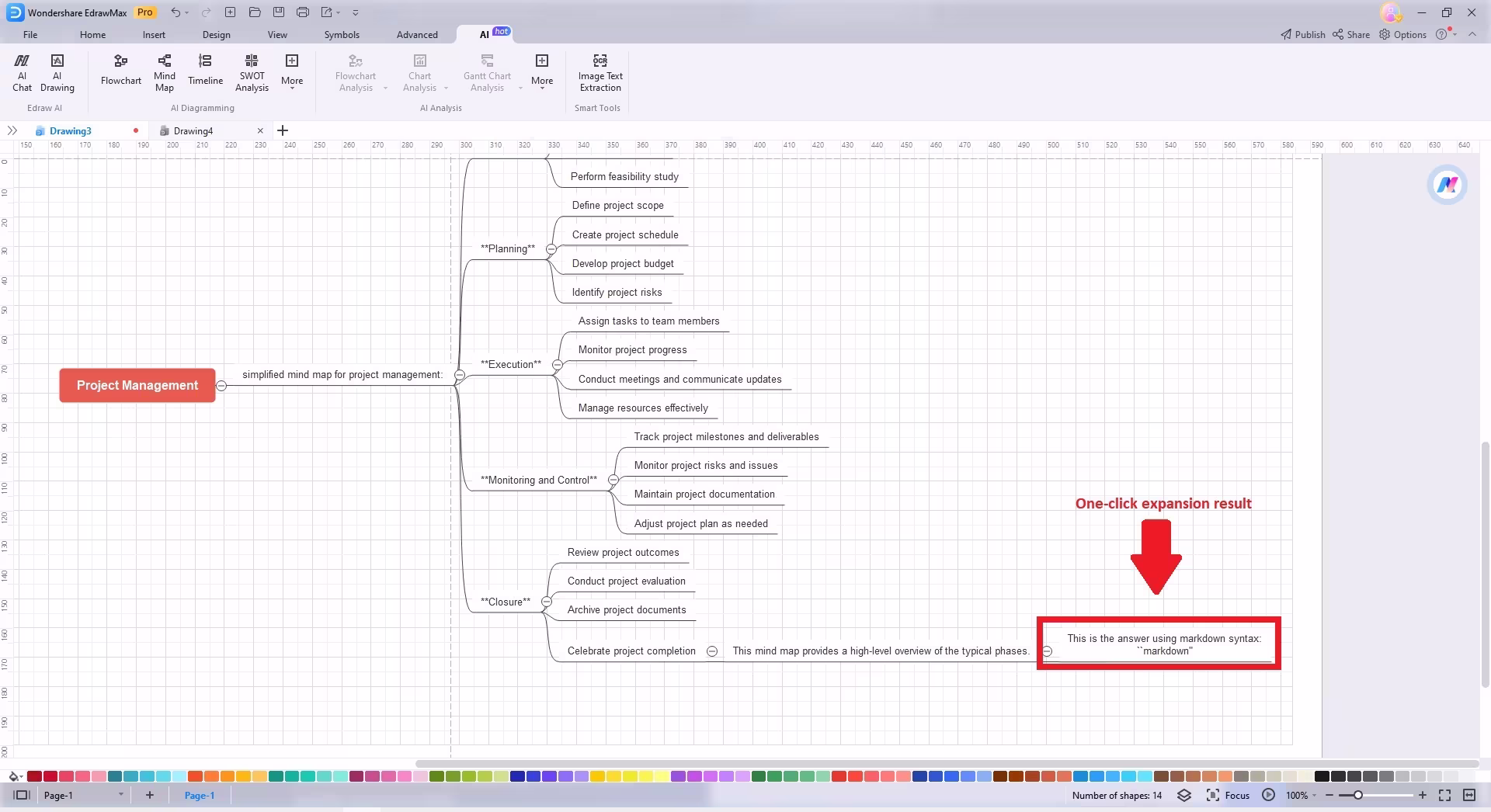The image size is (1491, 812).
Task: Start an AI Timeline diagram
Action: pos(205,70)
